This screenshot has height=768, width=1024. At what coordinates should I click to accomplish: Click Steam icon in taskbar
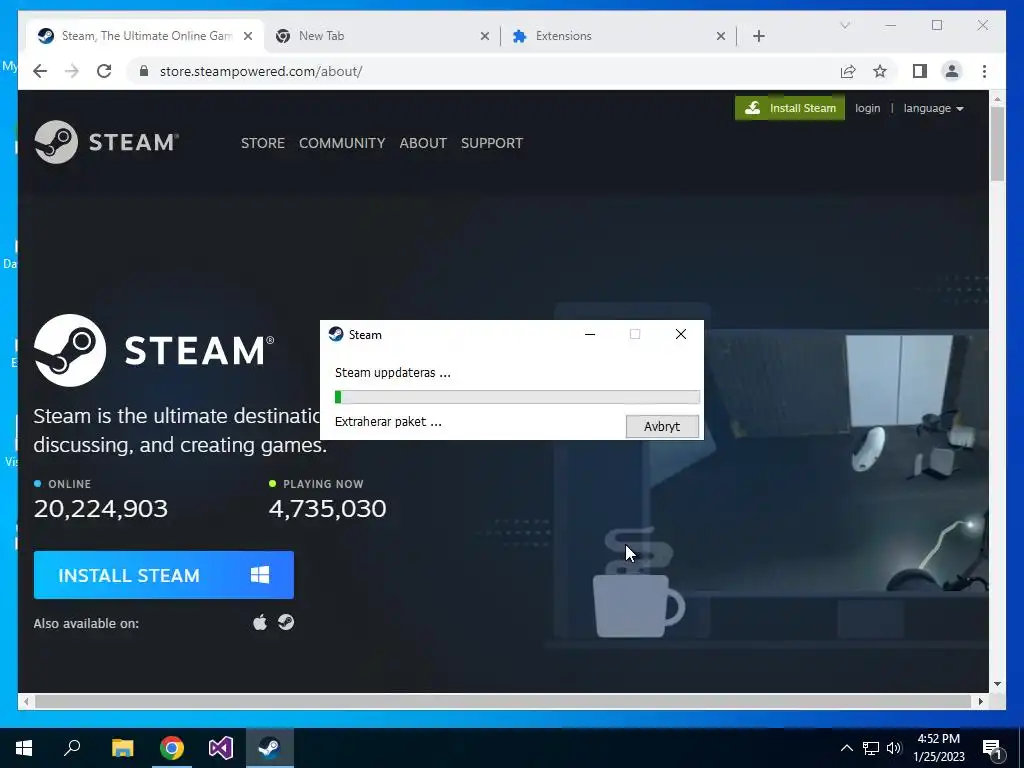pyautogui.click(x=270, y=748)
